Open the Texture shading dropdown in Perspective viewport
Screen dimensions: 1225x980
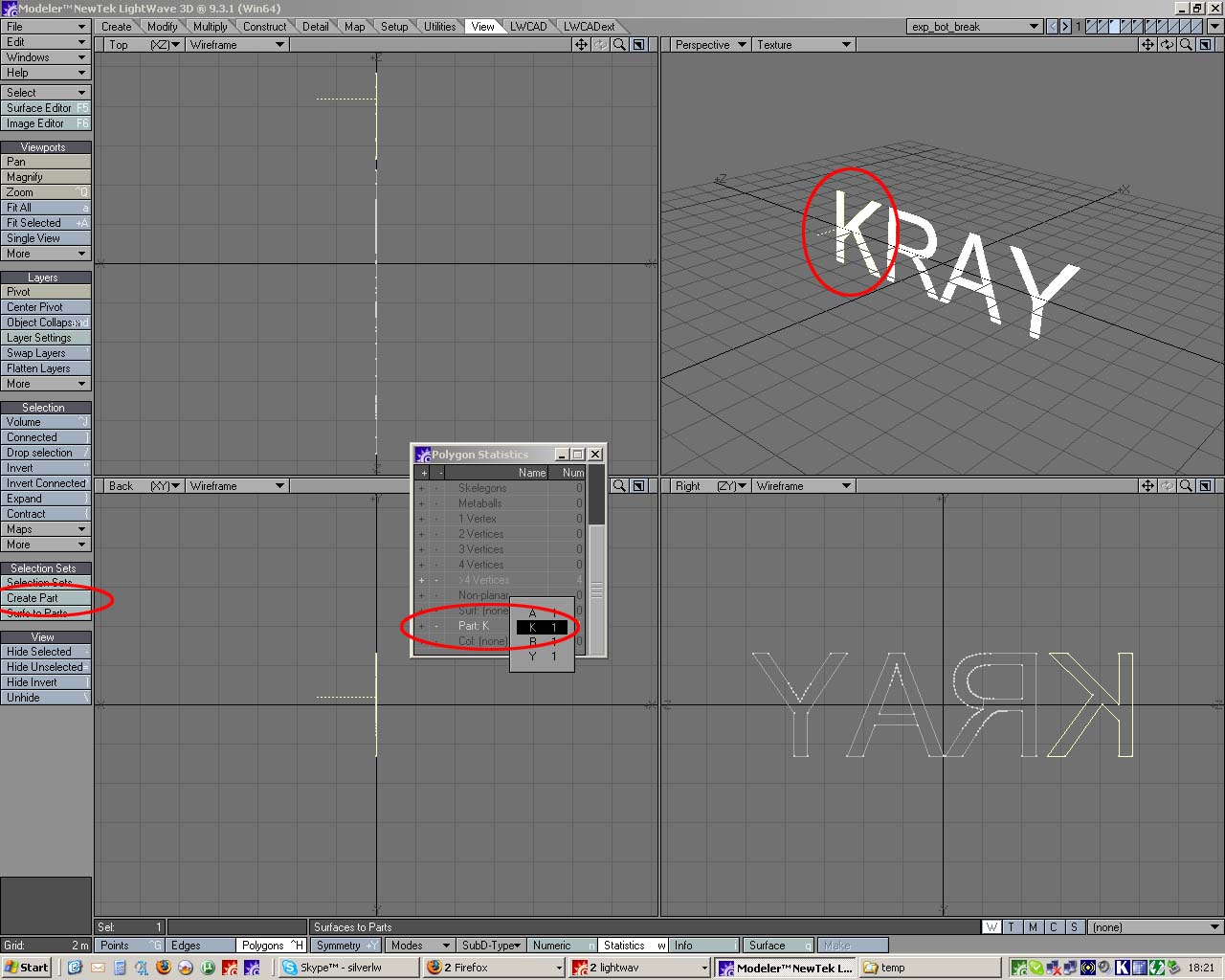coord(802,45)
